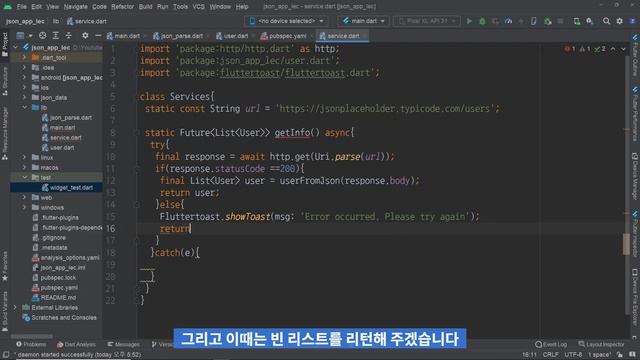Image resolution: width=640 pixels, height=360 pixels.
Task: Expand the External Libraries node
Action: [16, 307]
